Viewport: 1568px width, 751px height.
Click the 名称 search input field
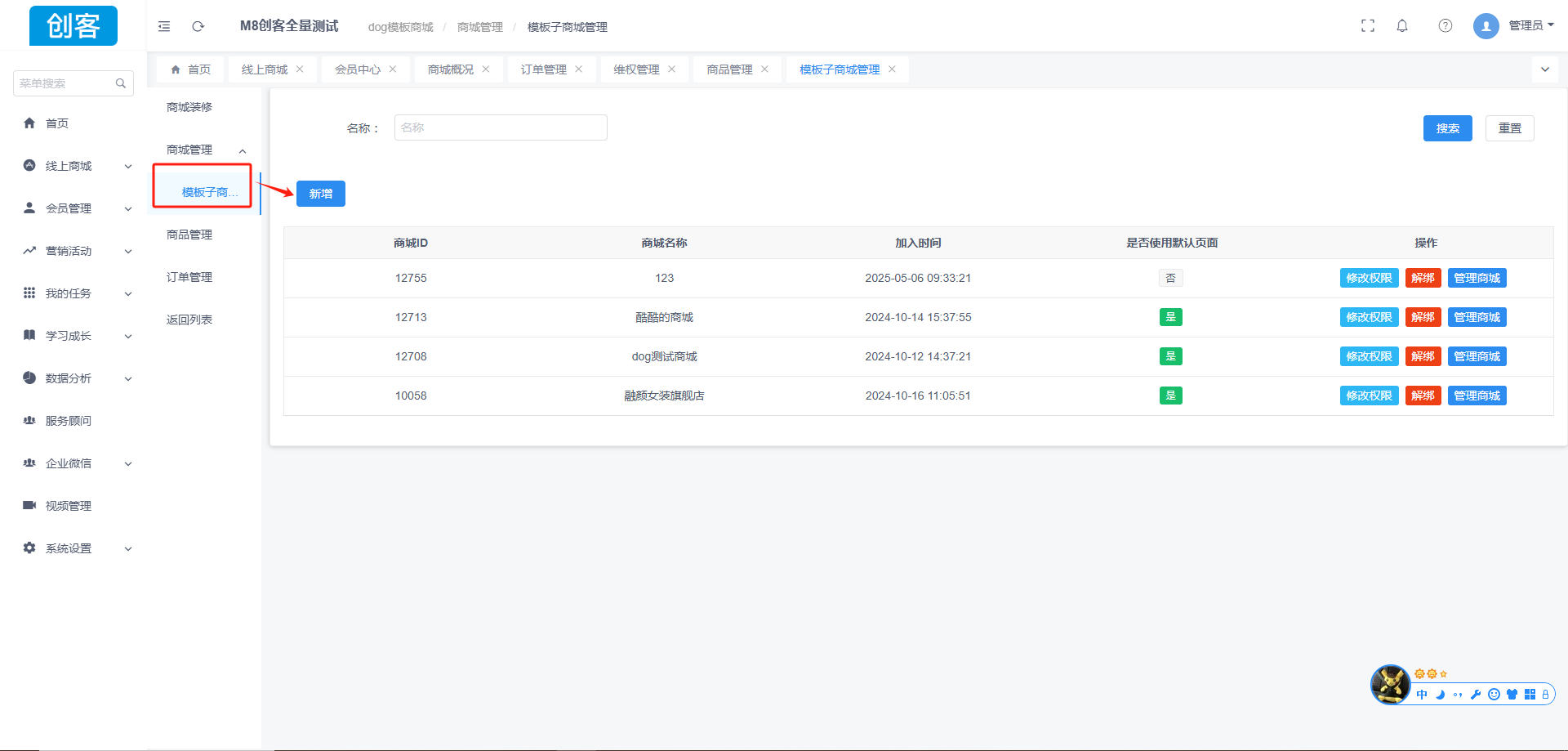501,127
